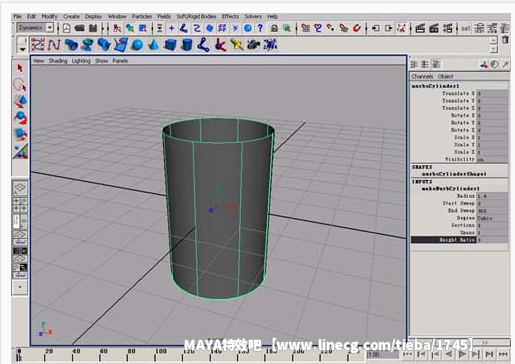515x364 pixels.
Task: Open the Create menu
Action: 71,16
